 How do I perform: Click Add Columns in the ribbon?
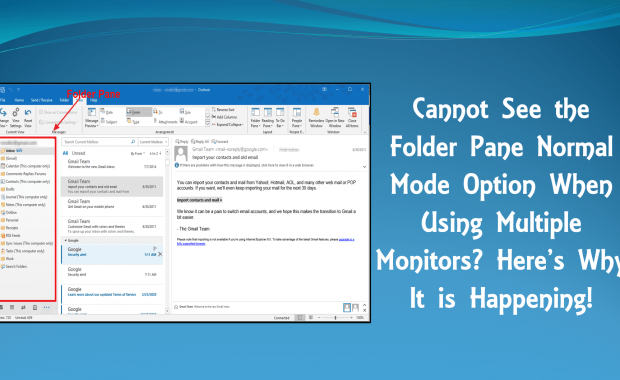(224, 117)
